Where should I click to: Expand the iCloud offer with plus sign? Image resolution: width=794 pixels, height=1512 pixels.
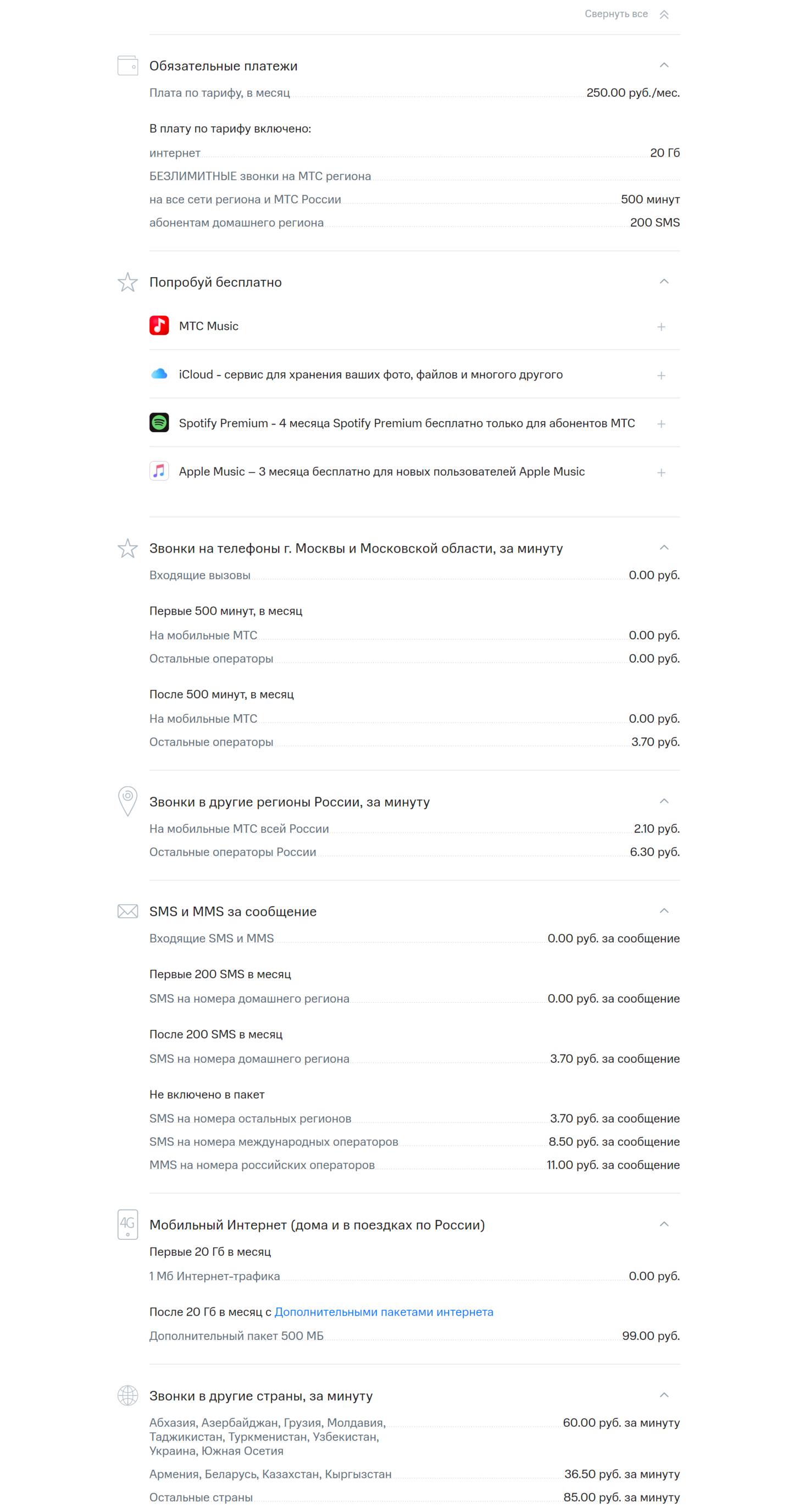(x=661, y=376)
